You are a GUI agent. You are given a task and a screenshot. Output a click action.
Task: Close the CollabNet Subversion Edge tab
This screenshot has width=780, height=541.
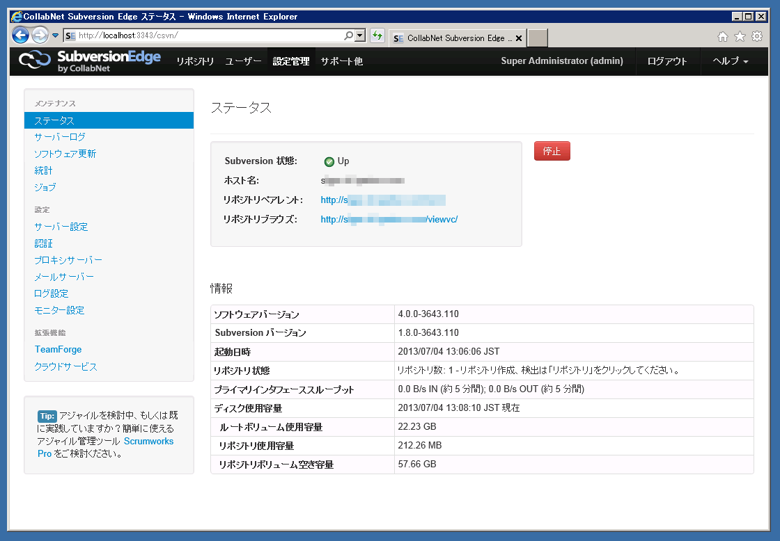tap(519, 38)
